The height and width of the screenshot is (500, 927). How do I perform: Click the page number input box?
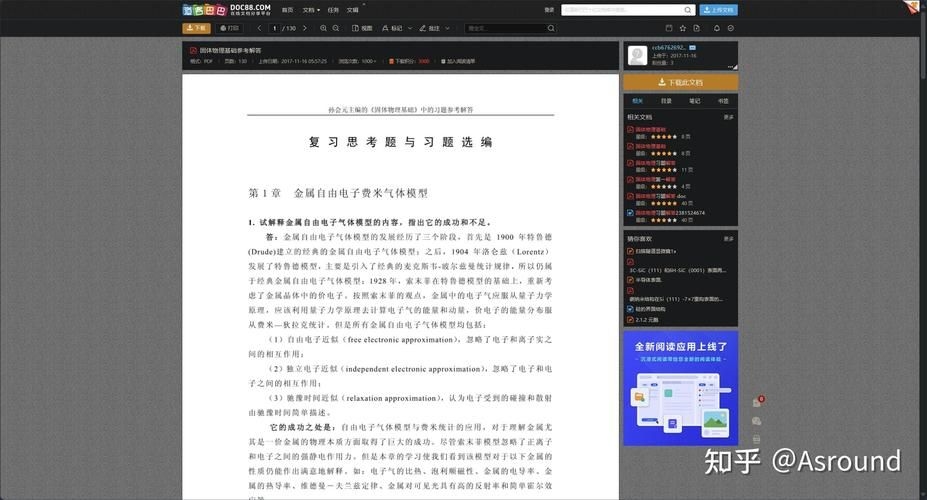(274, 28)
